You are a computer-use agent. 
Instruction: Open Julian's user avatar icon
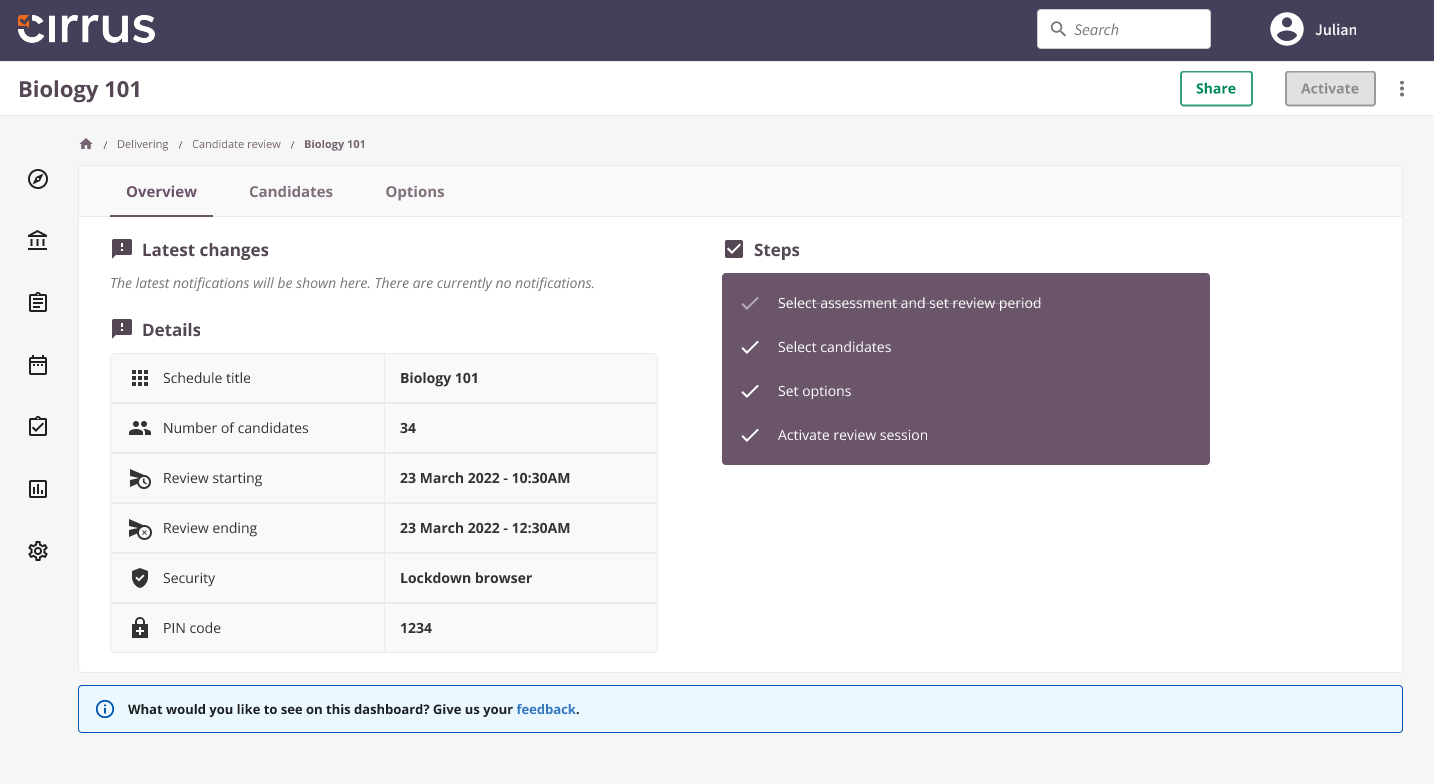pyautogui.click(x=1286, y=29)
